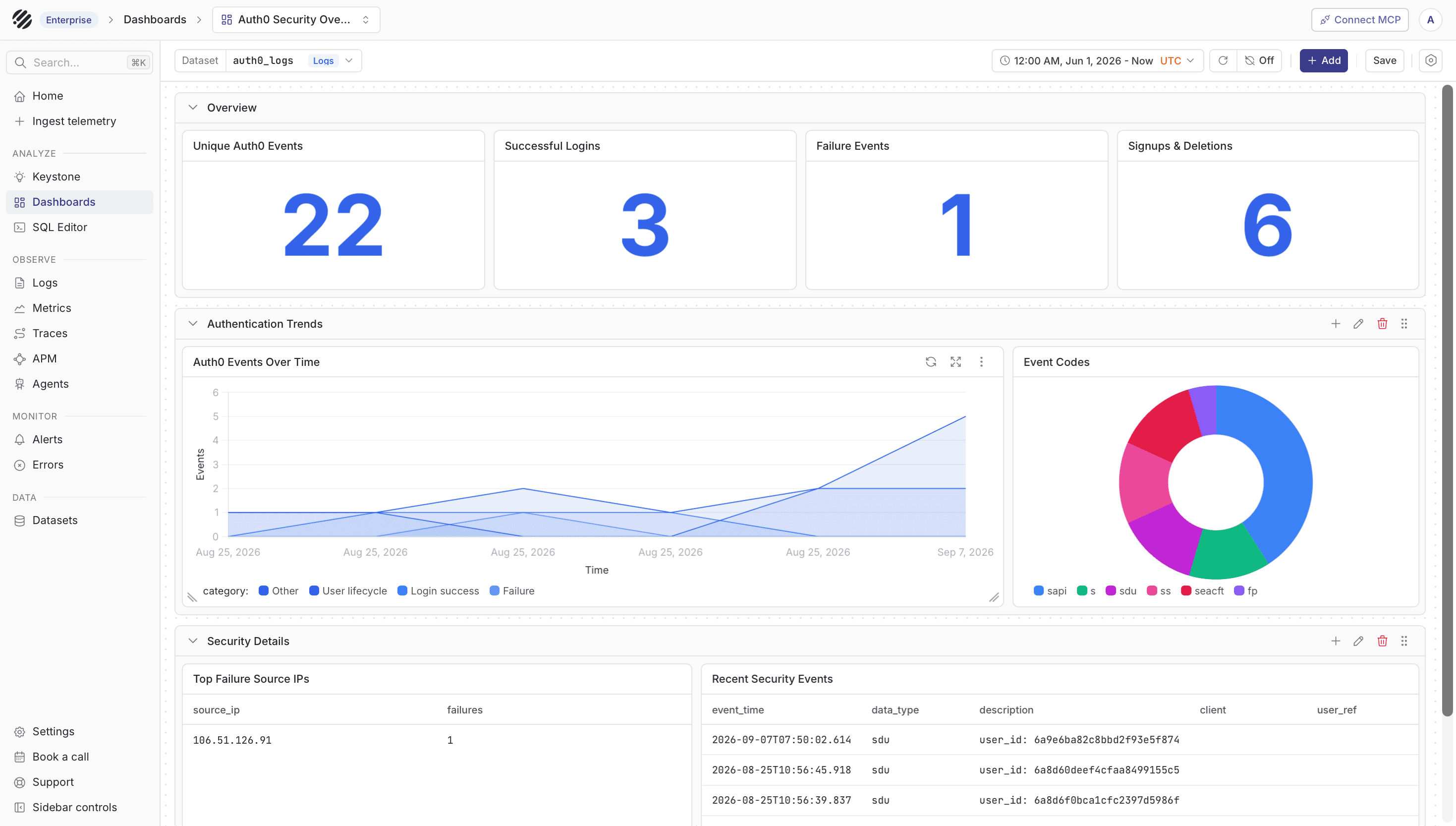Screen dimensions: 1456x826
Task: Toggle auto-refresh Off button
Action: (x=1259, y=60)
